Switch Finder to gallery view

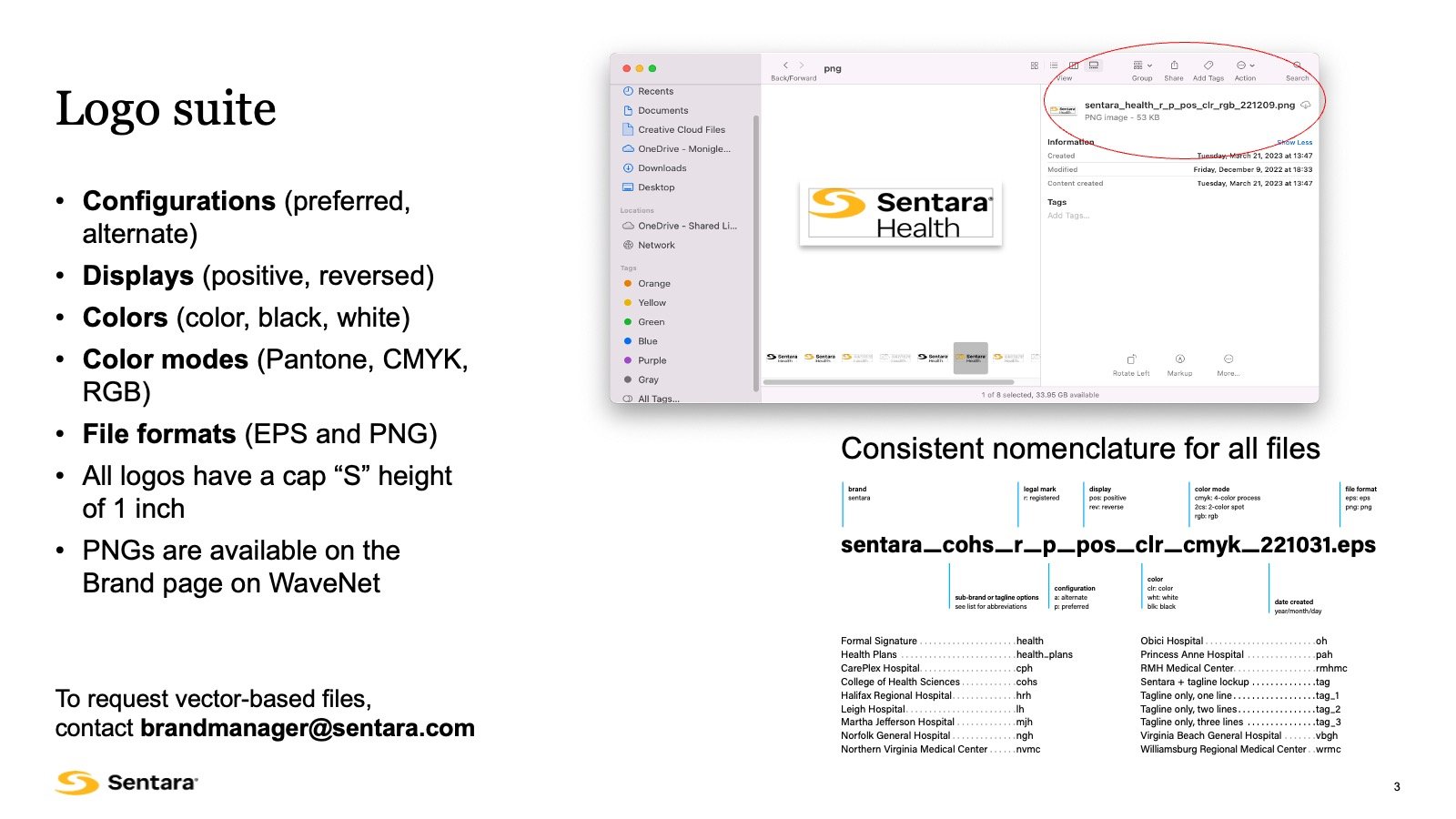1094,66
